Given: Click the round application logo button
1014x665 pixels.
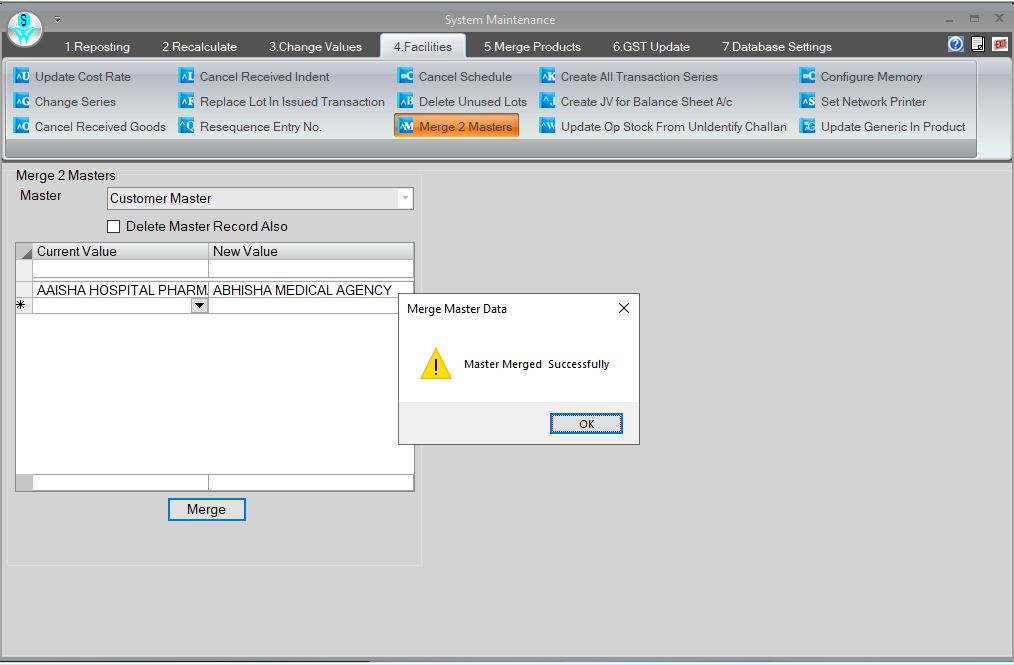Looking at the screenshot, I should pos(25,29).
